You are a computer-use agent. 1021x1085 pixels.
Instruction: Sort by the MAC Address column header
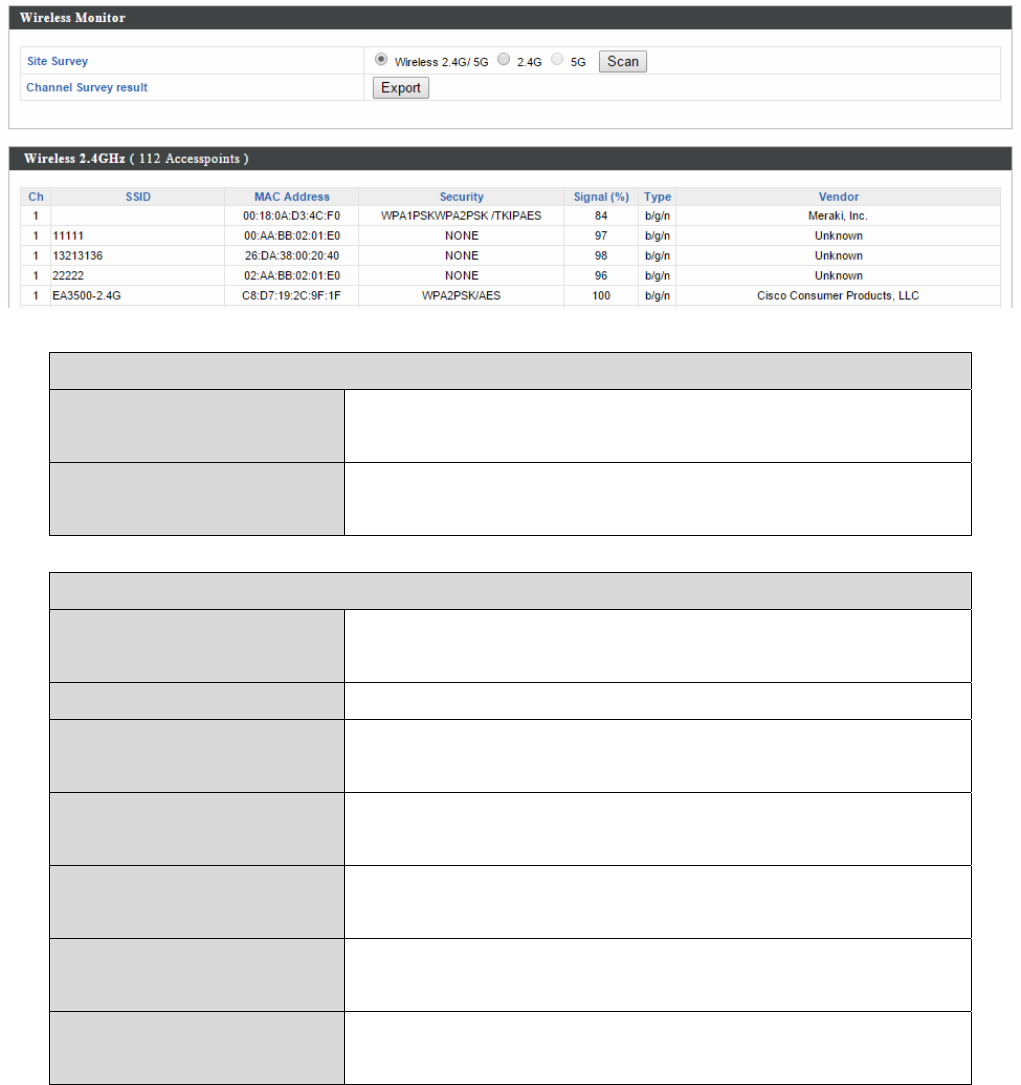pos(292,197)
